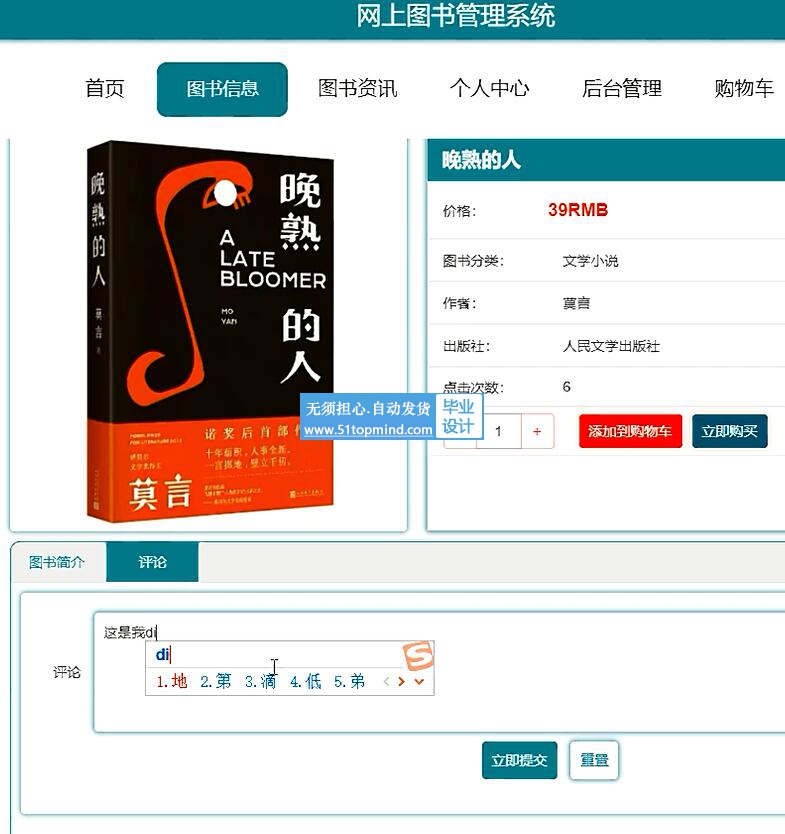The image size is (785, 834).
Task: Open the 首页 navigation item
Action: (x=105, y=89)
